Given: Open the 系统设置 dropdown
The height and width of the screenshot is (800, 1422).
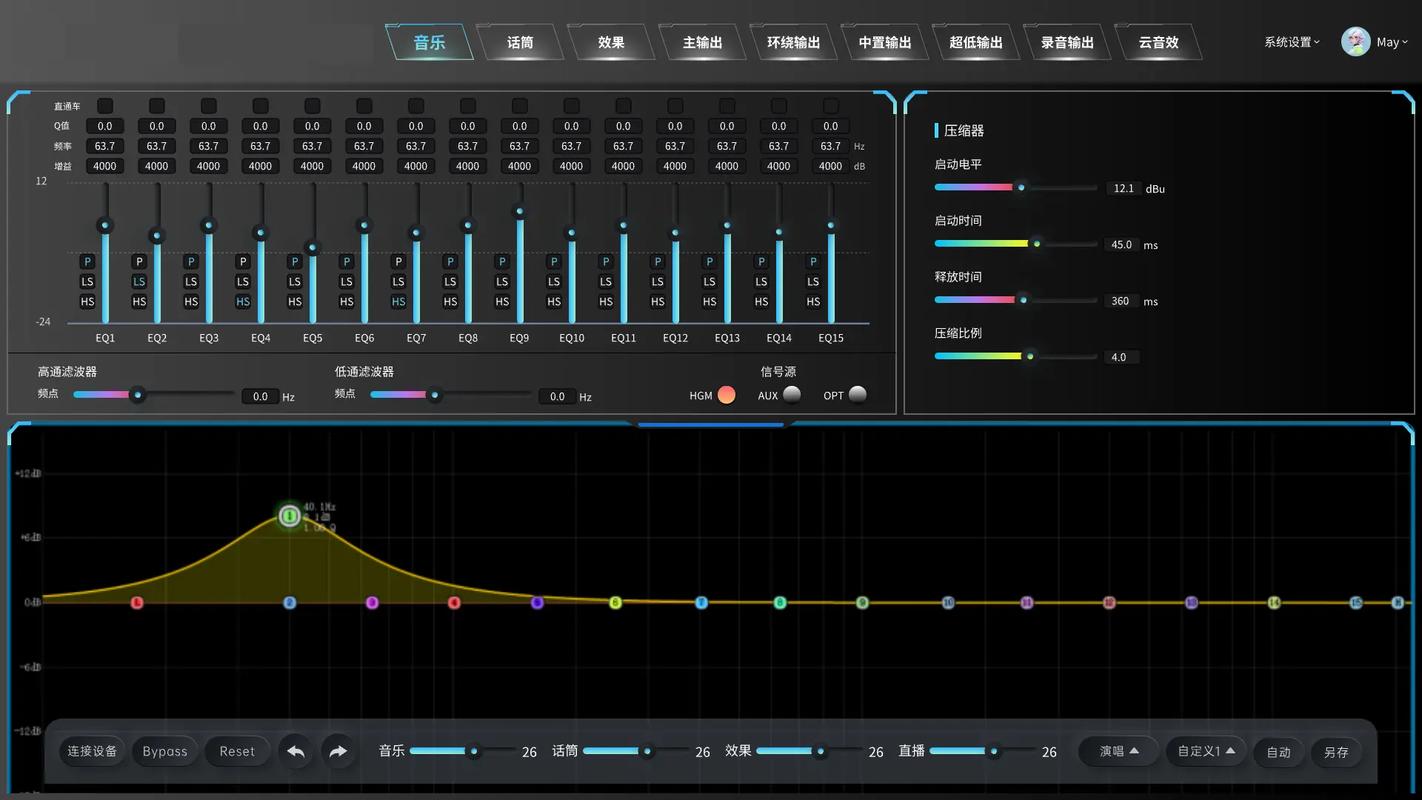Looking at the screenshot, I should (1291, 42).
